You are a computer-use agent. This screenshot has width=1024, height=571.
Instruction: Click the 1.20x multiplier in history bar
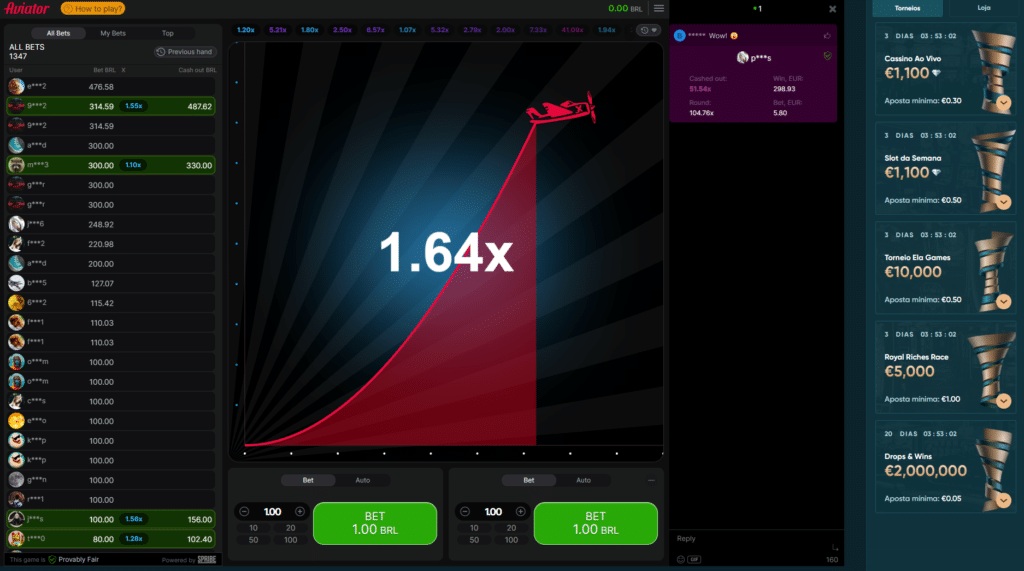[246, 30]
